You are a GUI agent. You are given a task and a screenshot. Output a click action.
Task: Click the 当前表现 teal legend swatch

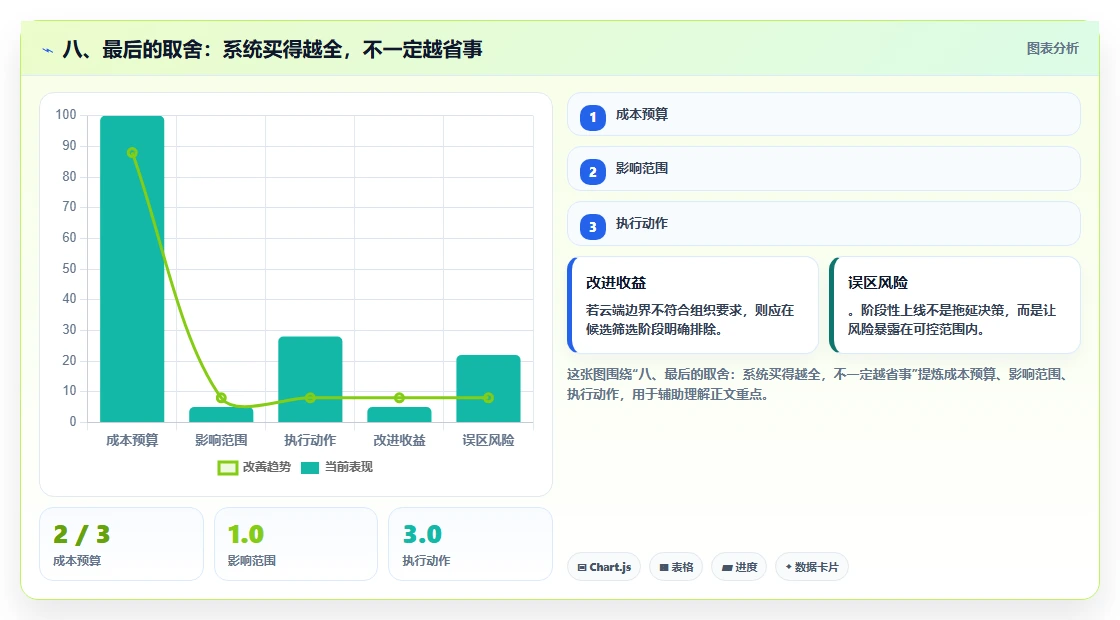pyautogui.click(x=309, y=468)
